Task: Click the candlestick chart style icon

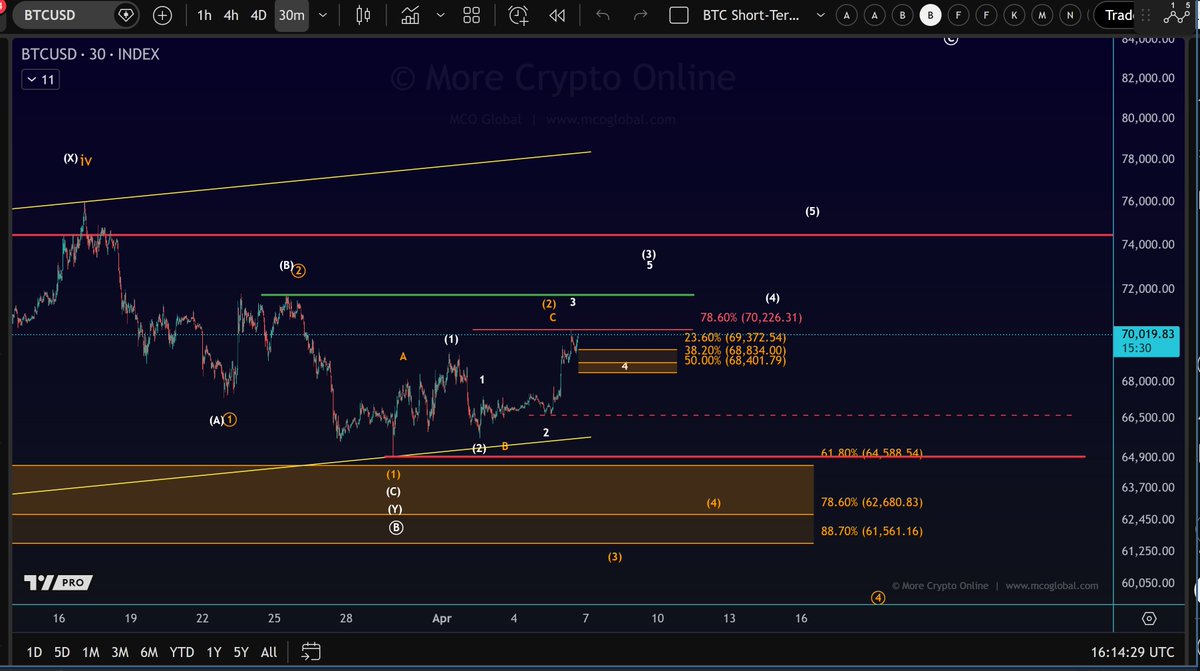Action: (x=363, y=15)
